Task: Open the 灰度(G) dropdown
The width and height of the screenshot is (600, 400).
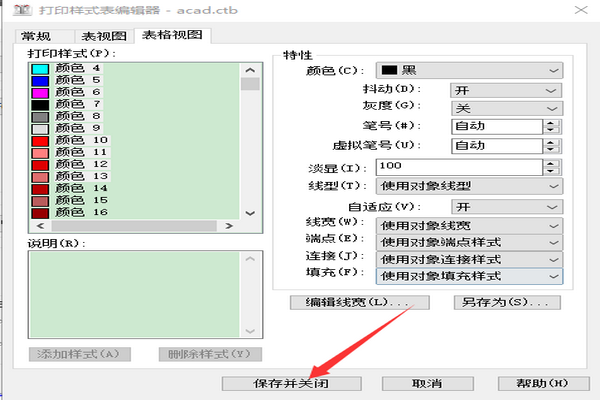Action: tap(507, 109)
